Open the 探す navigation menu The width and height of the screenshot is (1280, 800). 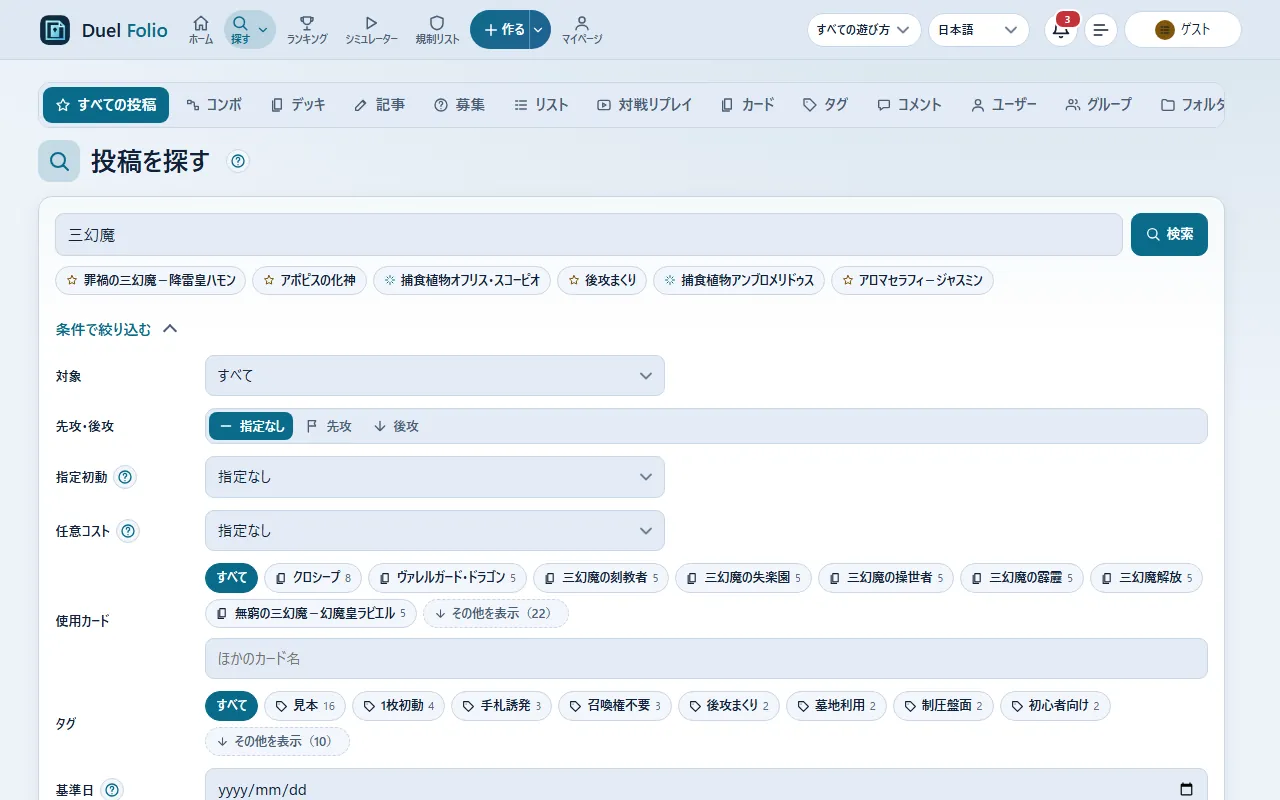click(x=250, y=30)
